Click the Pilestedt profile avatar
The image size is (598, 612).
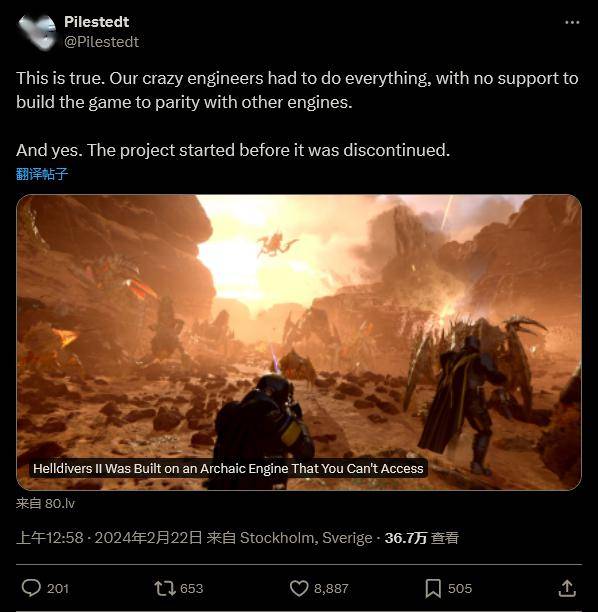37,32
